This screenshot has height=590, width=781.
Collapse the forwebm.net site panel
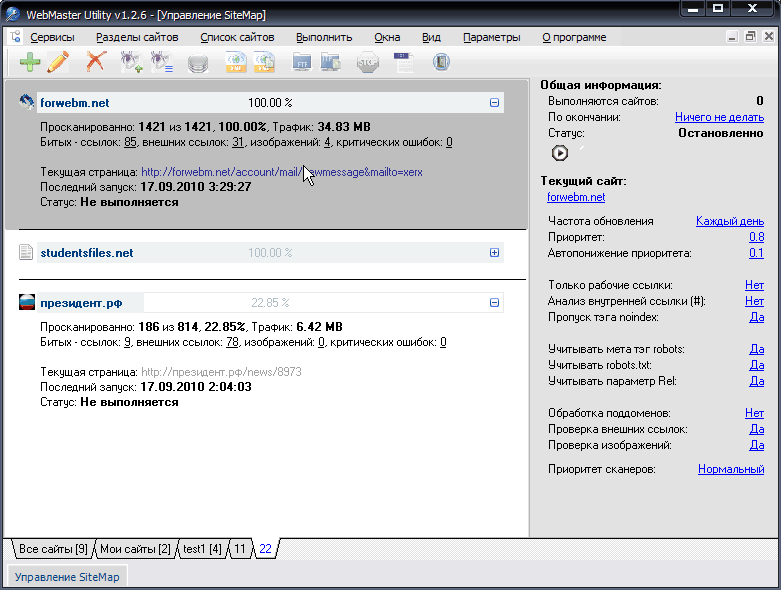tap(494, 102)
